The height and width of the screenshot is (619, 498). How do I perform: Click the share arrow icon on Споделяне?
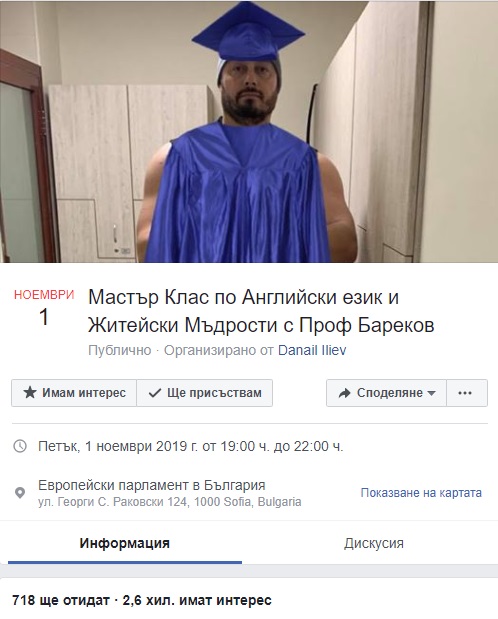click(345, 393)
